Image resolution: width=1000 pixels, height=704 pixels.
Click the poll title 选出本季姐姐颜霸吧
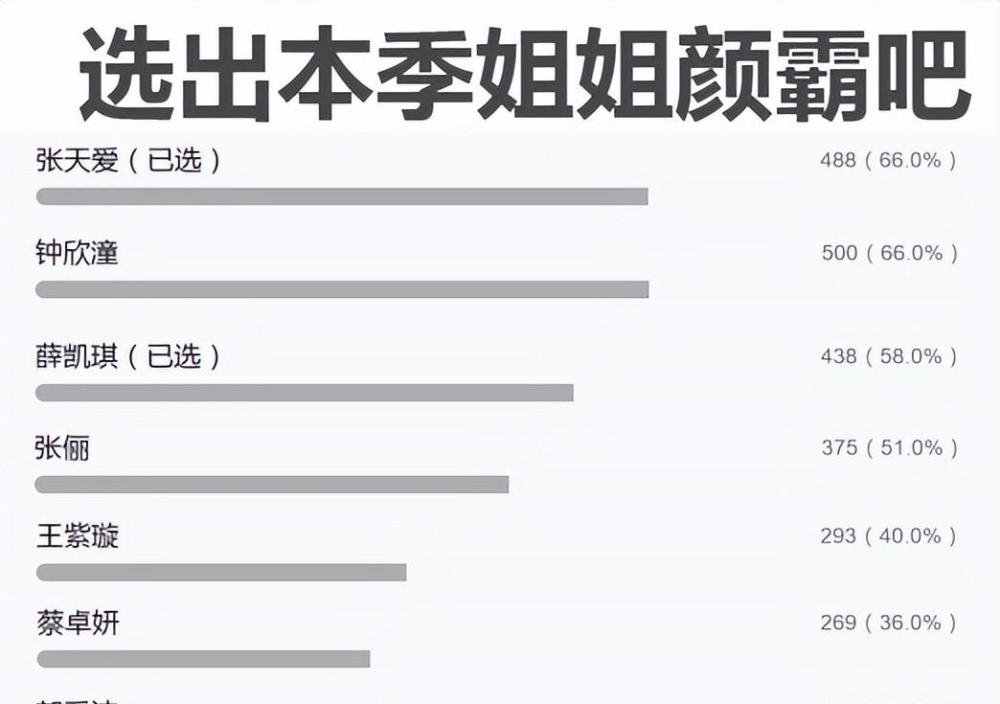[x=526, y=74]
